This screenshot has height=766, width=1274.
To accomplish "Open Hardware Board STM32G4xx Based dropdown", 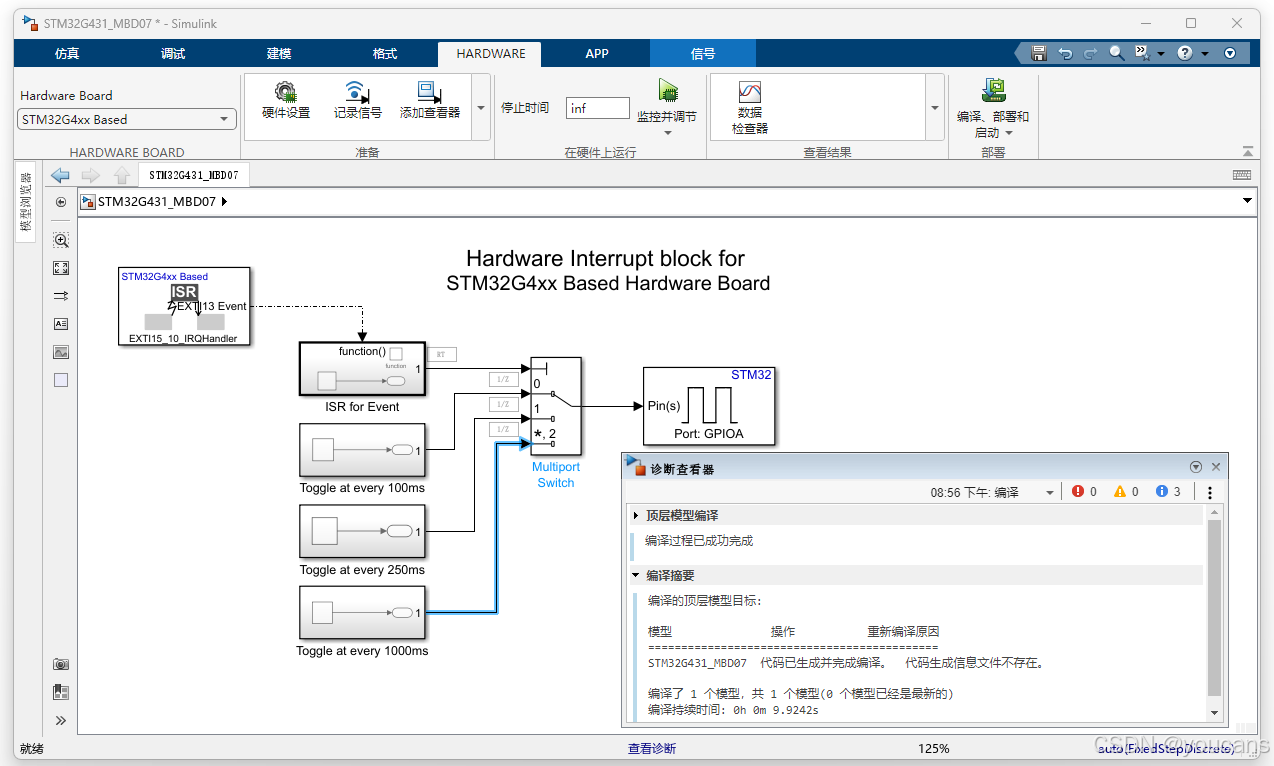I will tap(127, 119).
